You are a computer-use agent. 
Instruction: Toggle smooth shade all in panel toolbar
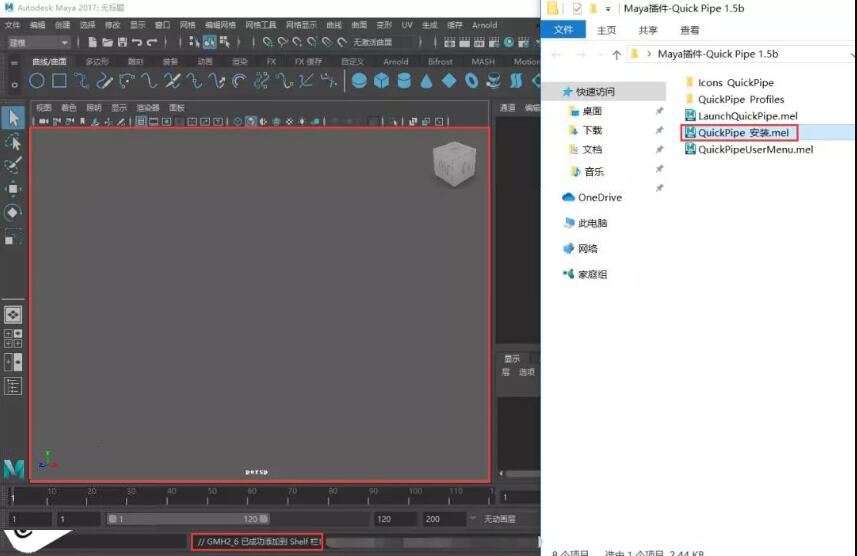click(251, 121)
